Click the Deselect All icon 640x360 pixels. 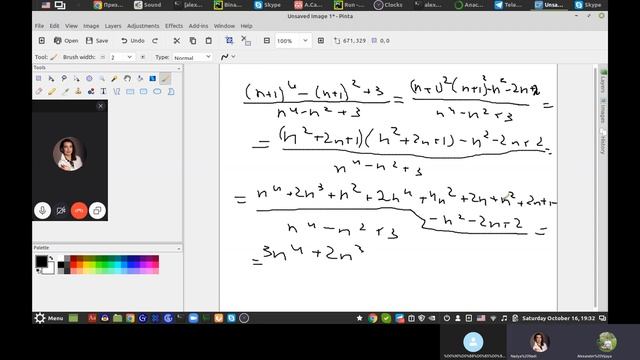pos(246,40)
